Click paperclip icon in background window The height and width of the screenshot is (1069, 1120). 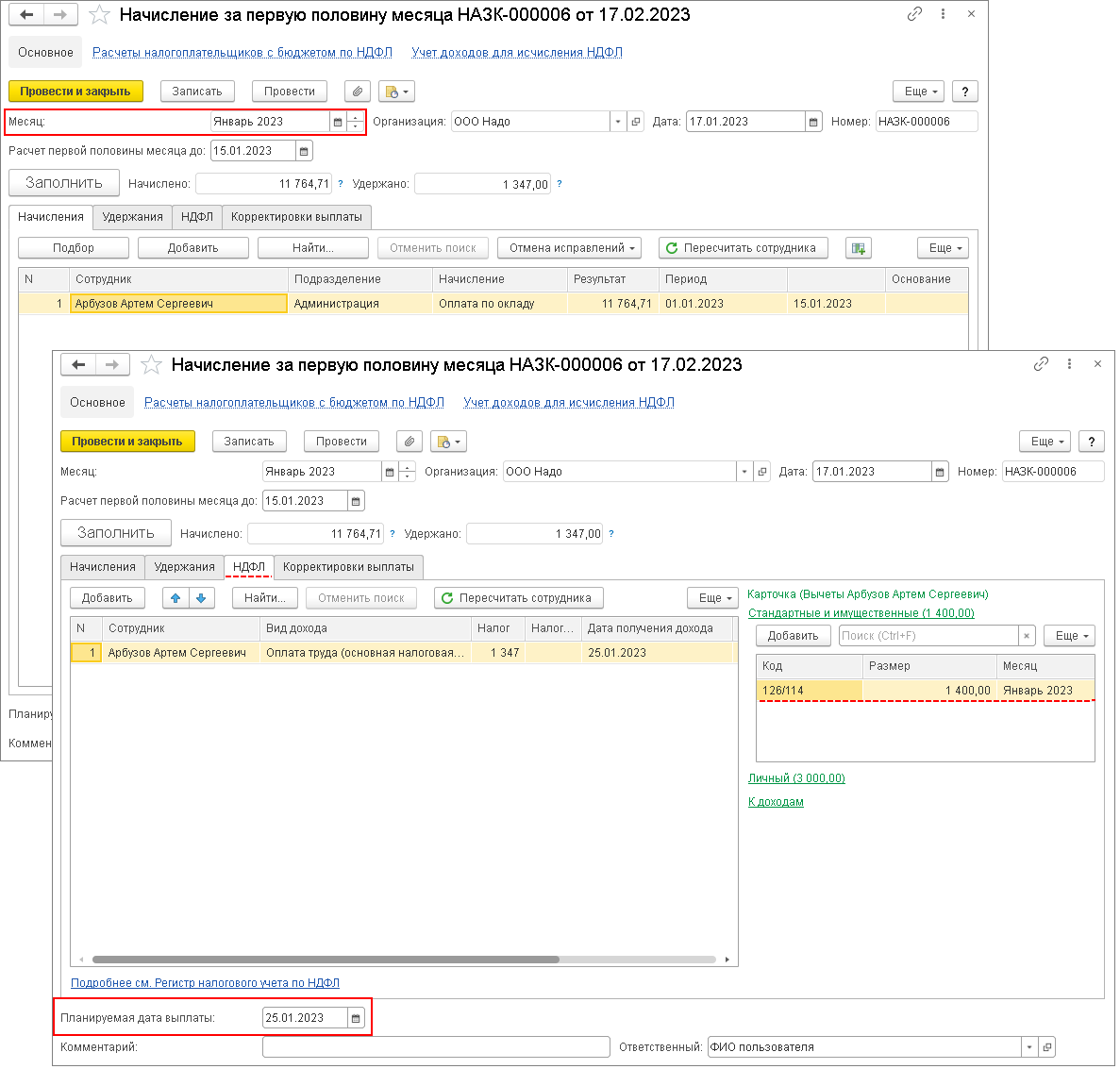pos(358,92)
